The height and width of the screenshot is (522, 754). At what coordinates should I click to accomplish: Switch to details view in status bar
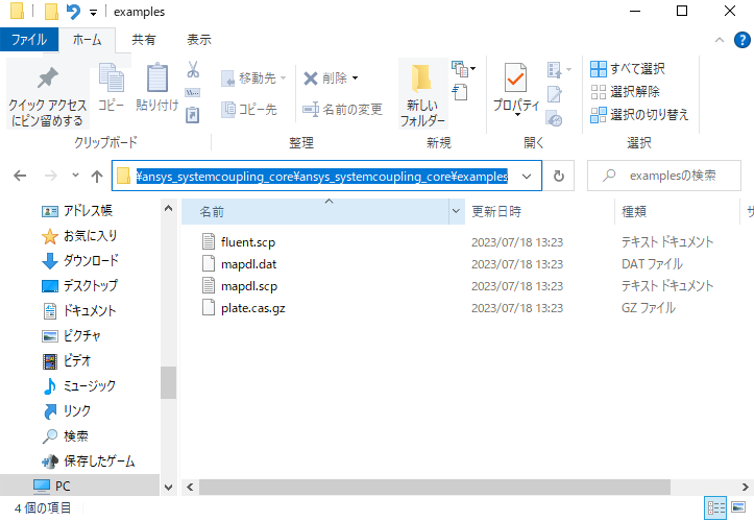(x=716, y=508)
